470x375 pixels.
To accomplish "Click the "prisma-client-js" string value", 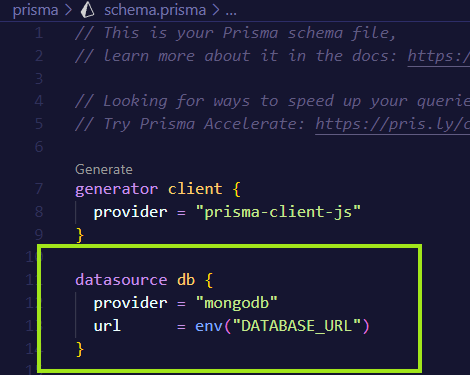I will click(278, 212).
